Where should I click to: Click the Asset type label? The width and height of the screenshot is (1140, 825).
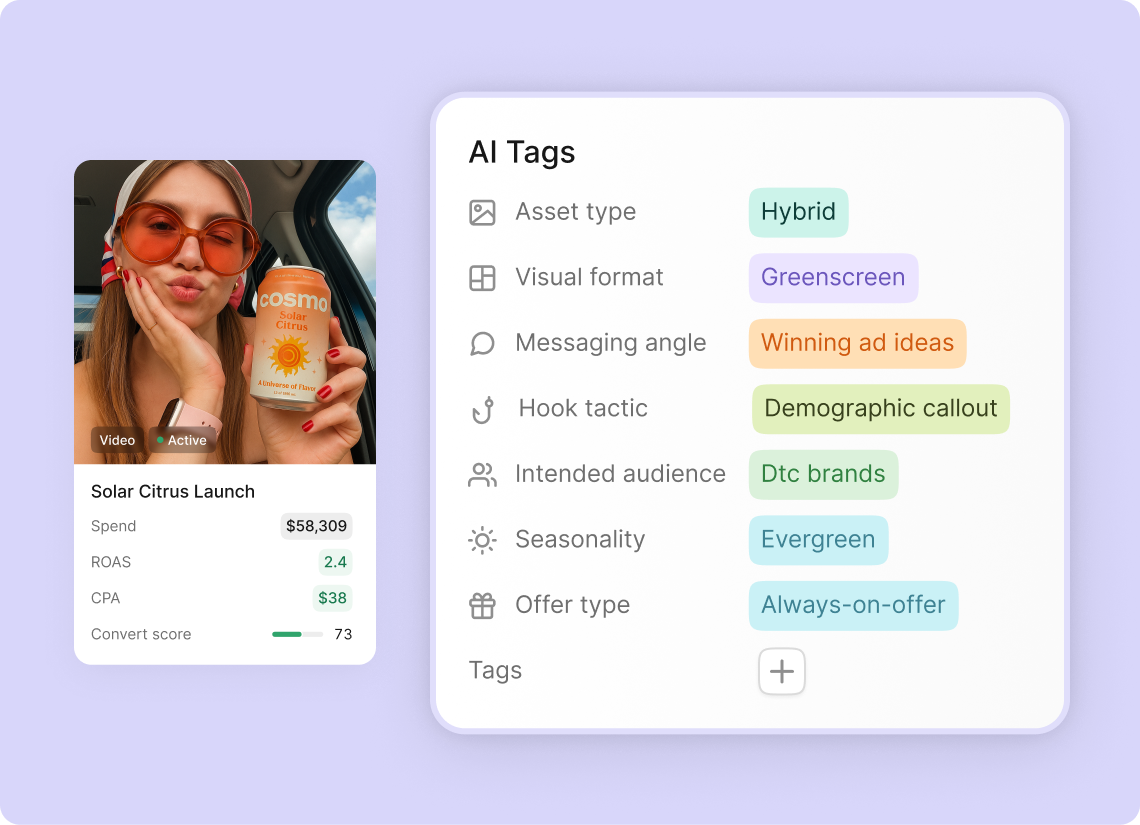(x=576, y=212)
